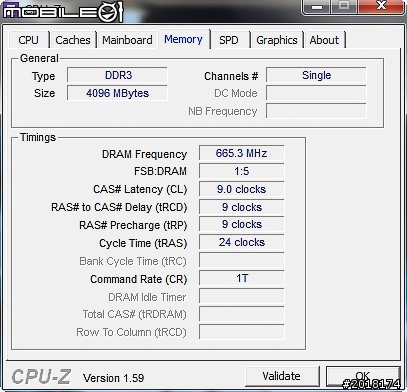Click the CAS# Latency (CL) label

click(x=140, y=189)
